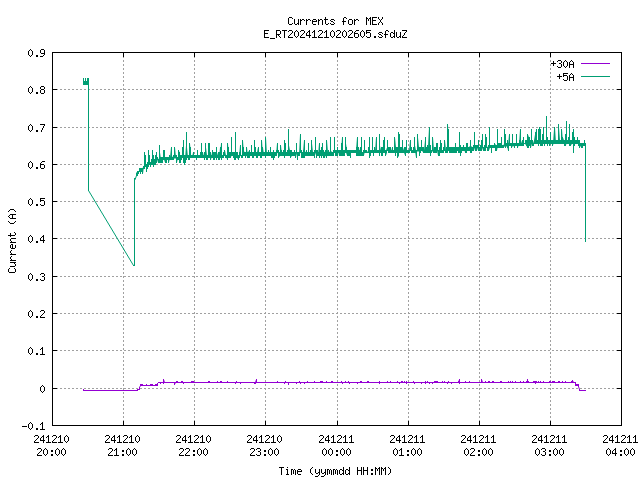Click the chart title 'Currents for MEX'
The image size is (640, 480).
(335, 21)
